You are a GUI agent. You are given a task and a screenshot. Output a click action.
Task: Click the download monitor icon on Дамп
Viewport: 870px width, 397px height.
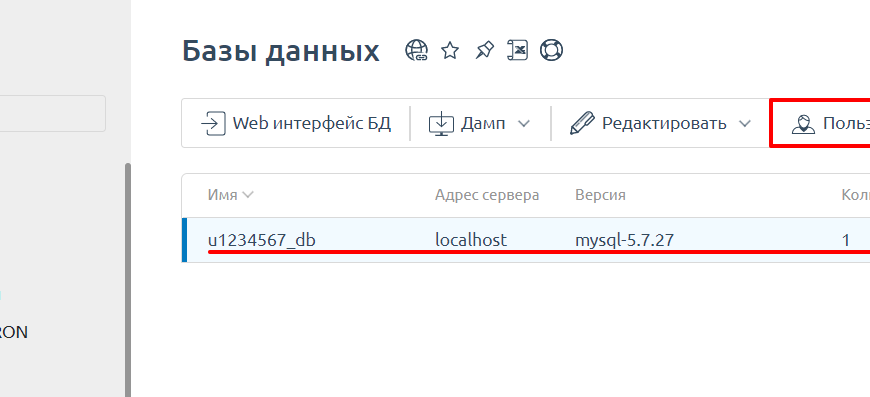click(442, 124)
